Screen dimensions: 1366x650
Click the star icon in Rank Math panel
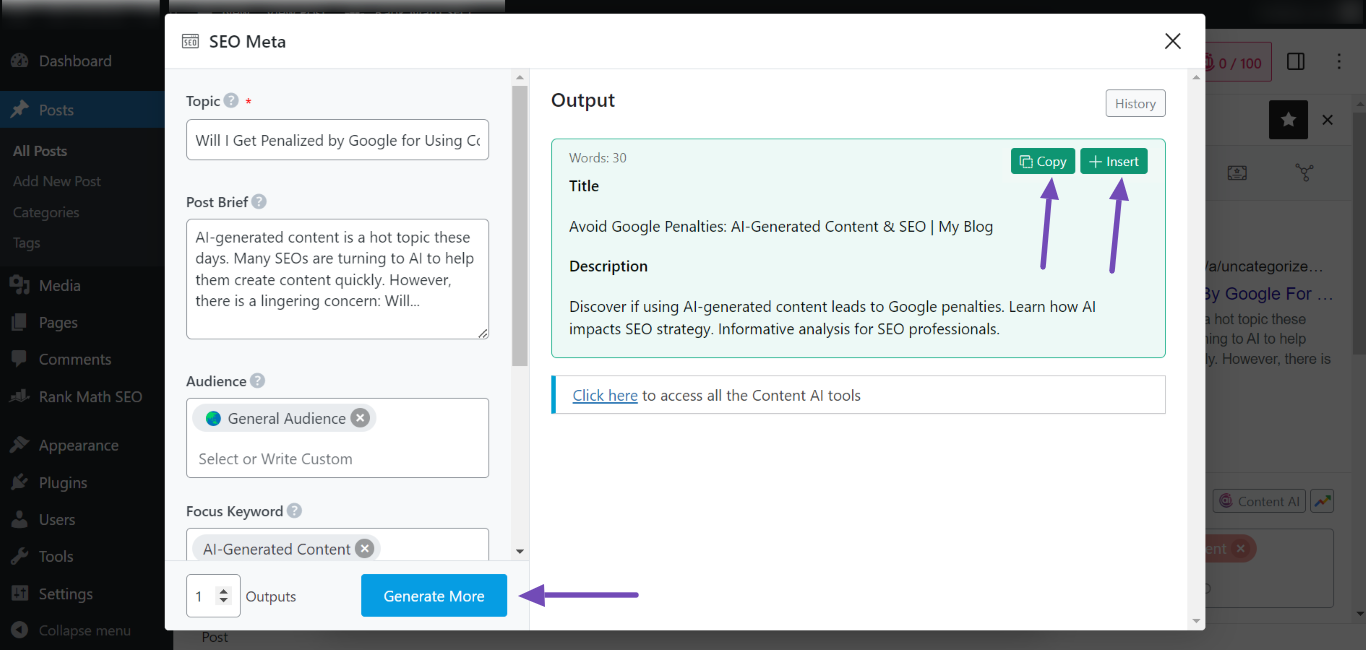click(1288, 119)
